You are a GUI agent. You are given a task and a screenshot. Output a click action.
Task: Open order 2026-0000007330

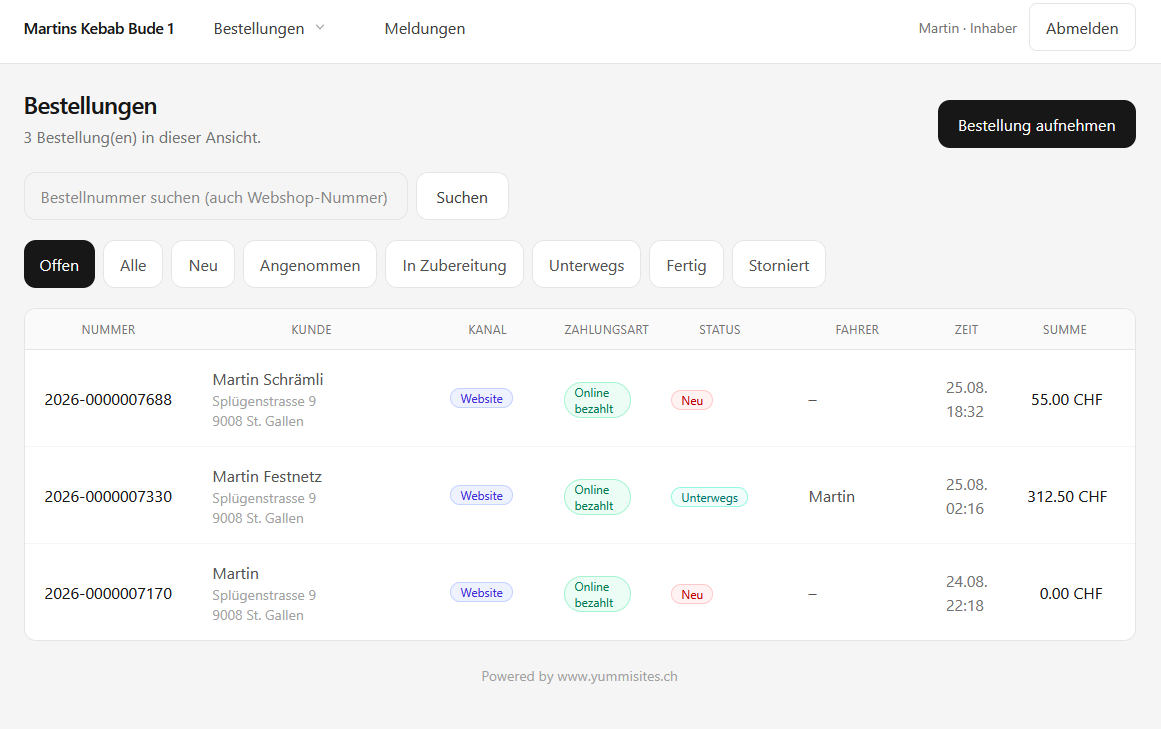click(x=108, y=497)
